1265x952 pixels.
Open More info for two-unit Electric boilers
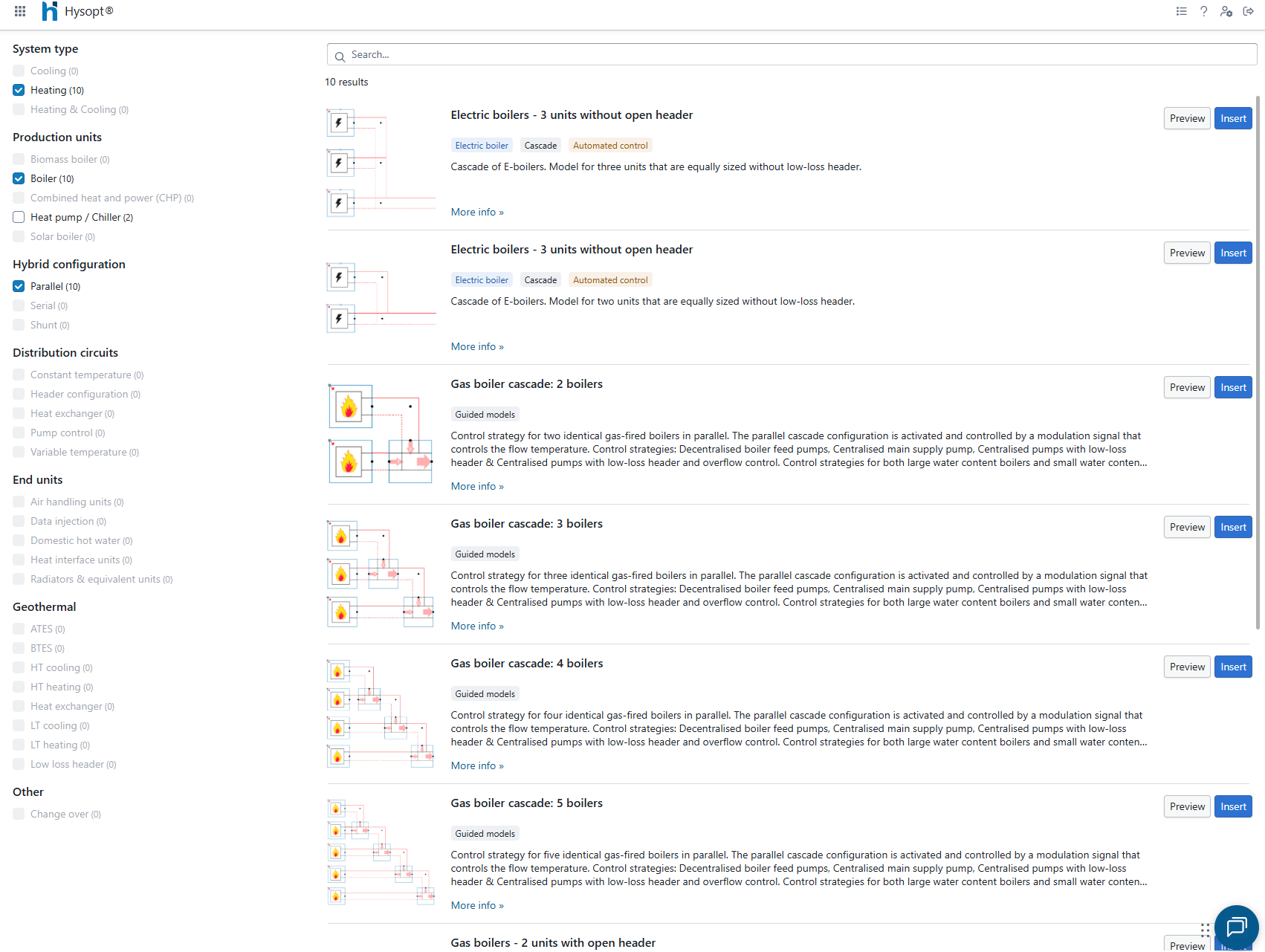coord(477,346)
